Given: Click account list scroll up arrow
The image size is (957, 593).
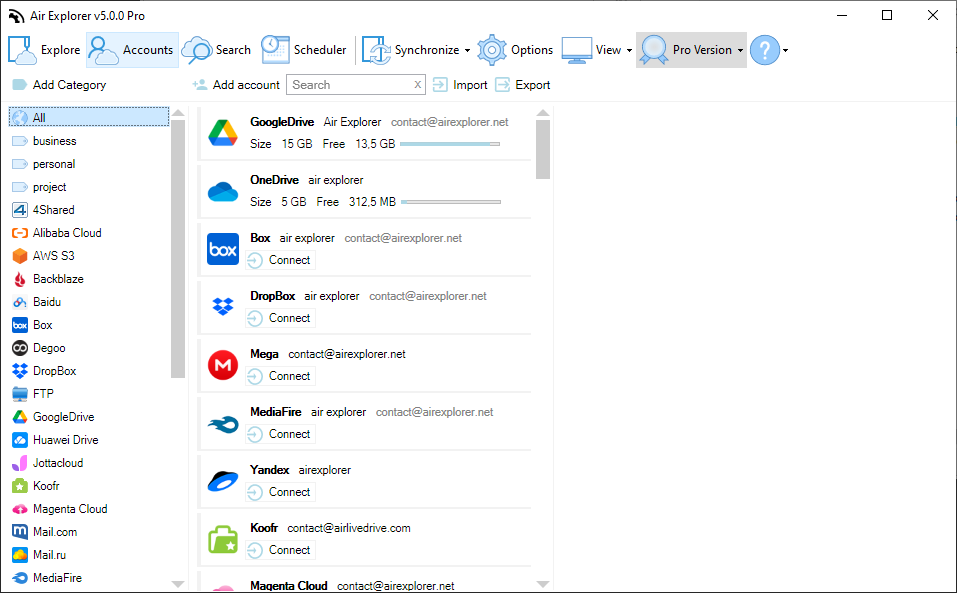Looking at the screenshot, I should [543, 113].
